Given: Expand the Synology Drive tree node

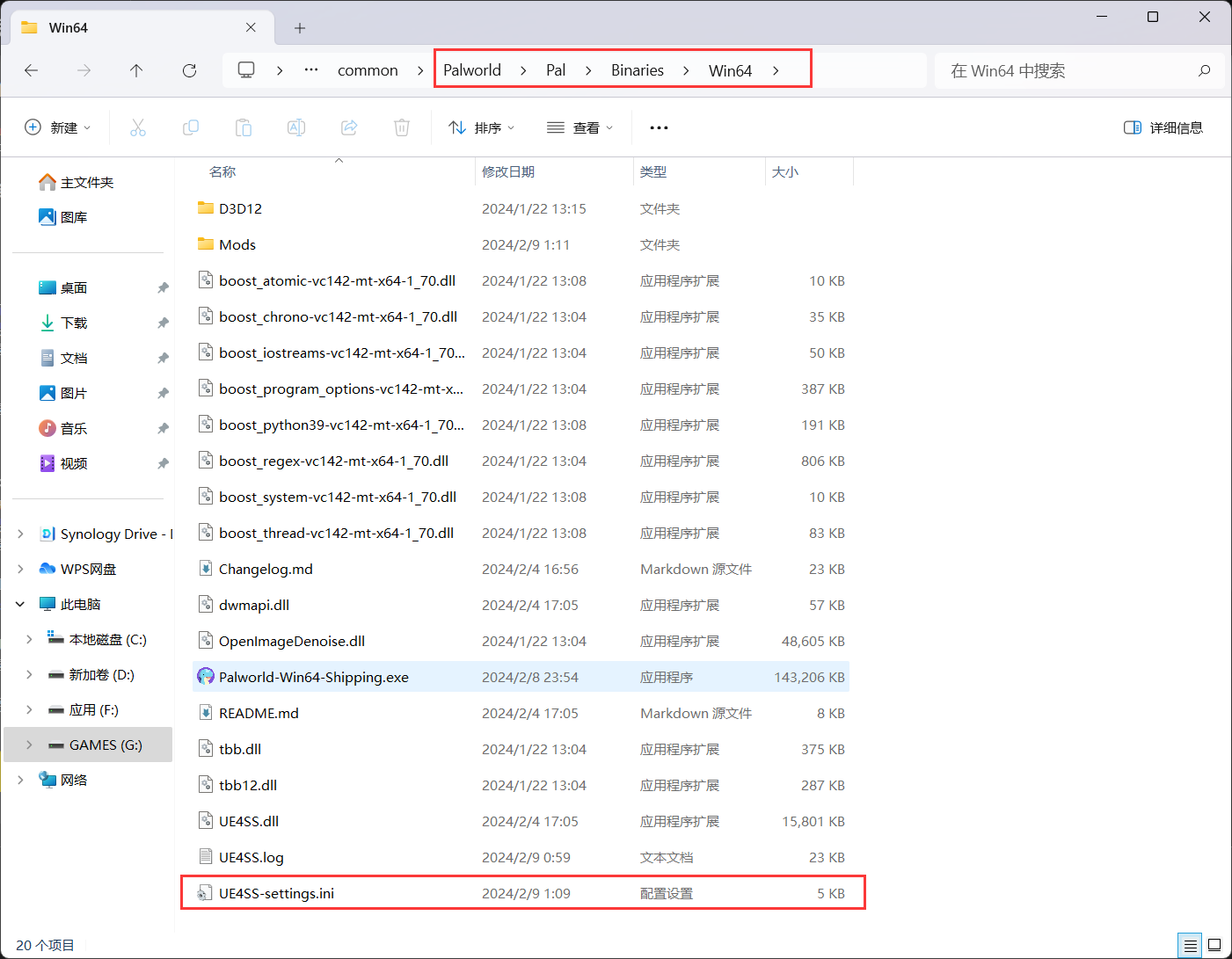Looking at the screenshot, I should (x=20, y=534).
